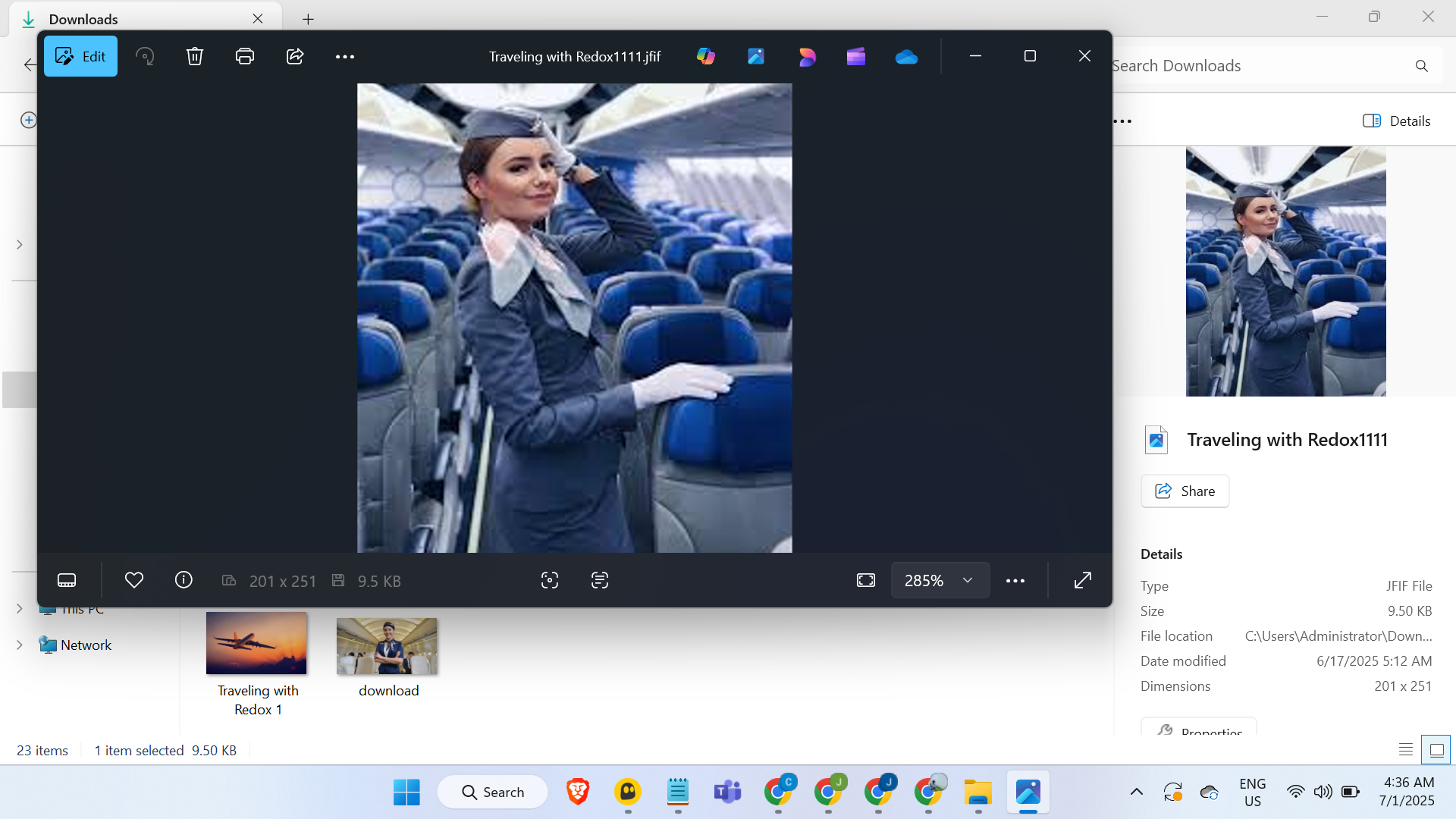Viewport: 1456px width, 819px height.
Task: Click the fit to window icon
Action: [866, 580]
